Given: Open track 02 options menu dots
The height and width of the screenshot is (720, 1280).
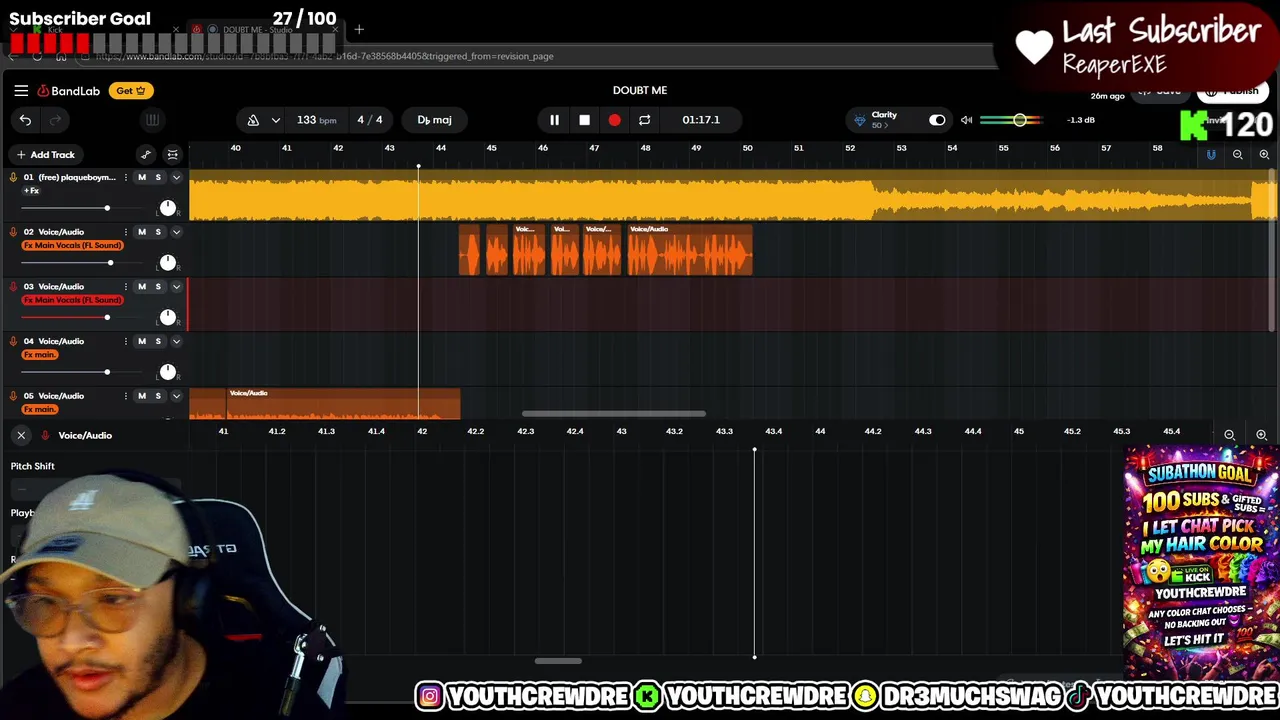Looking at the screenshot, I should pos(125,232).
